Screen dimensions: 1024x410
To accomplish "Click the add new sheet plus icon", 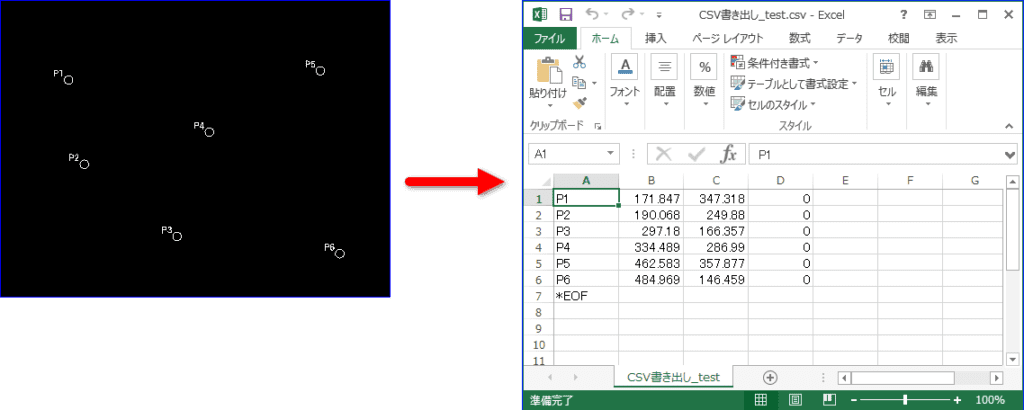I will (769, 377).
